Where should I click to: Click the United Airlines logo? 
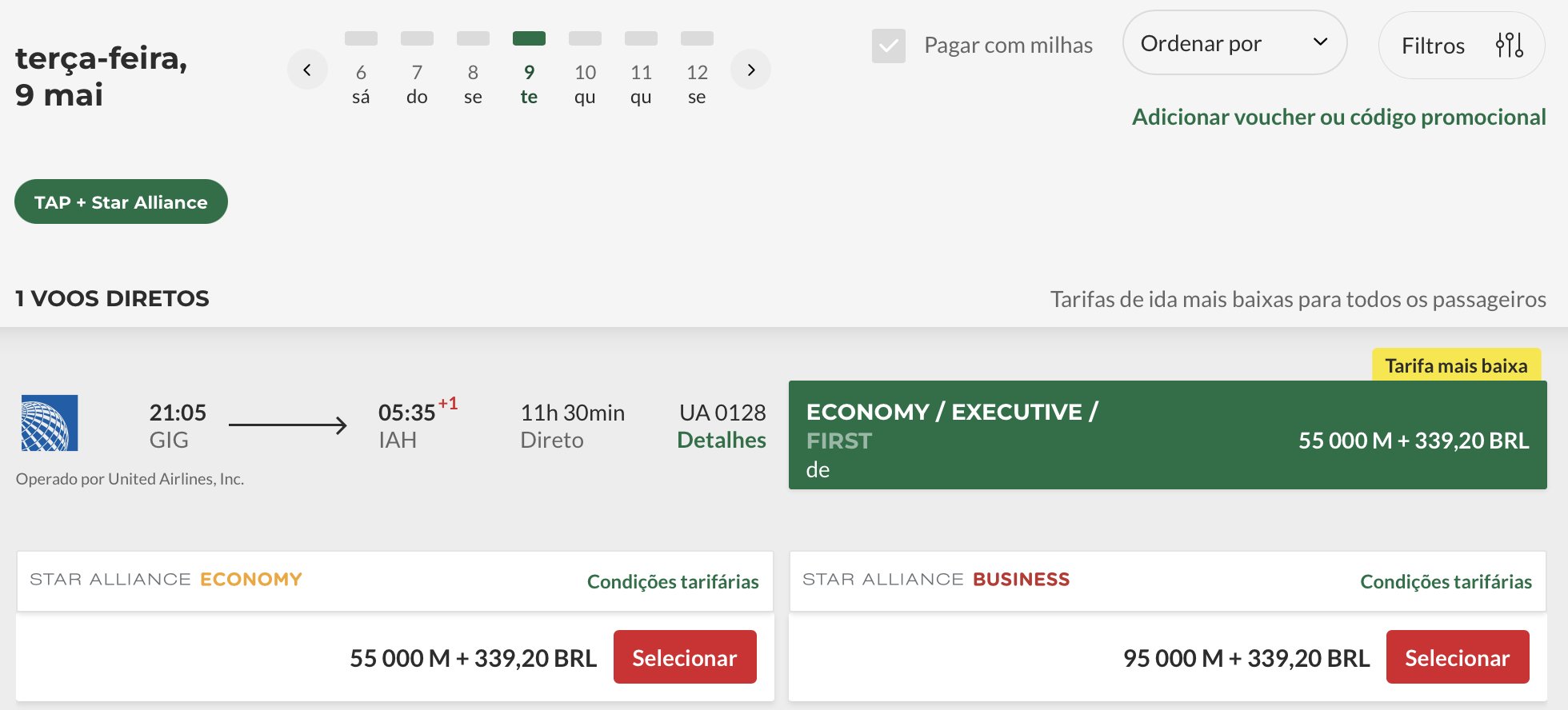50,423
